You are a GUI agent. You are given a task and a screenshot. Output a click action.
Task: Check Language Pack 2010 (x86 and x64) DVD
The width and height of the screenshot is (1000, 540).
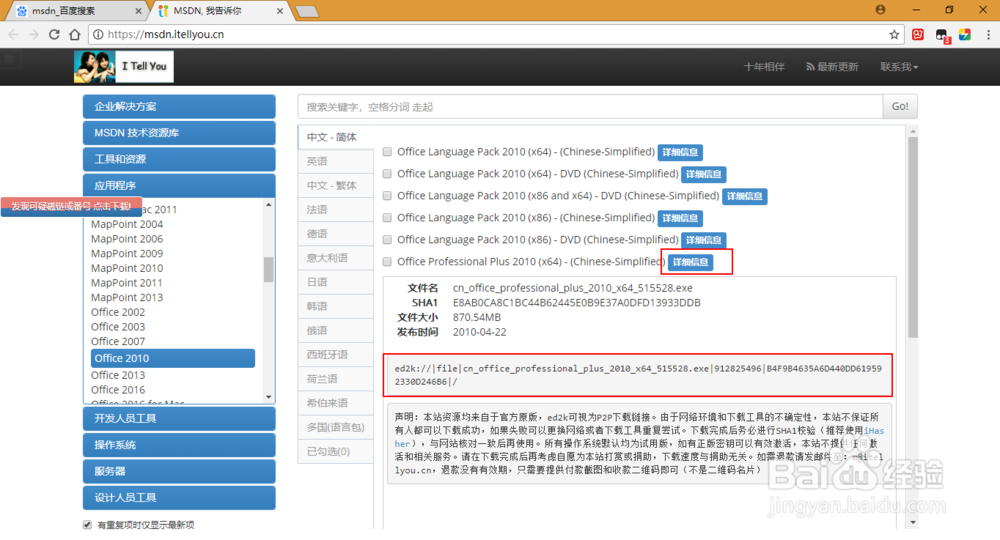pyautogui.click(x=387, y=196)
